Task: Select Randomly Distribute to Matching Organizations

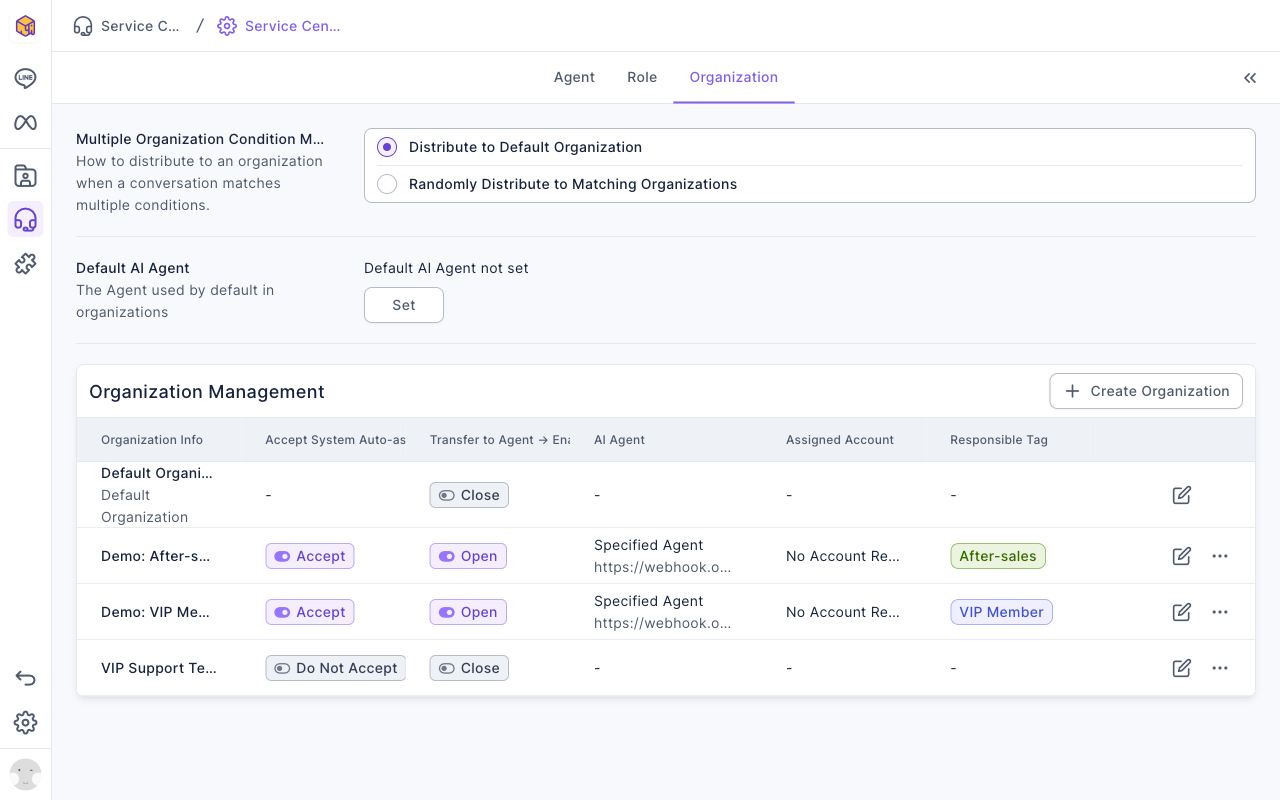Action: tap(387, 184)
